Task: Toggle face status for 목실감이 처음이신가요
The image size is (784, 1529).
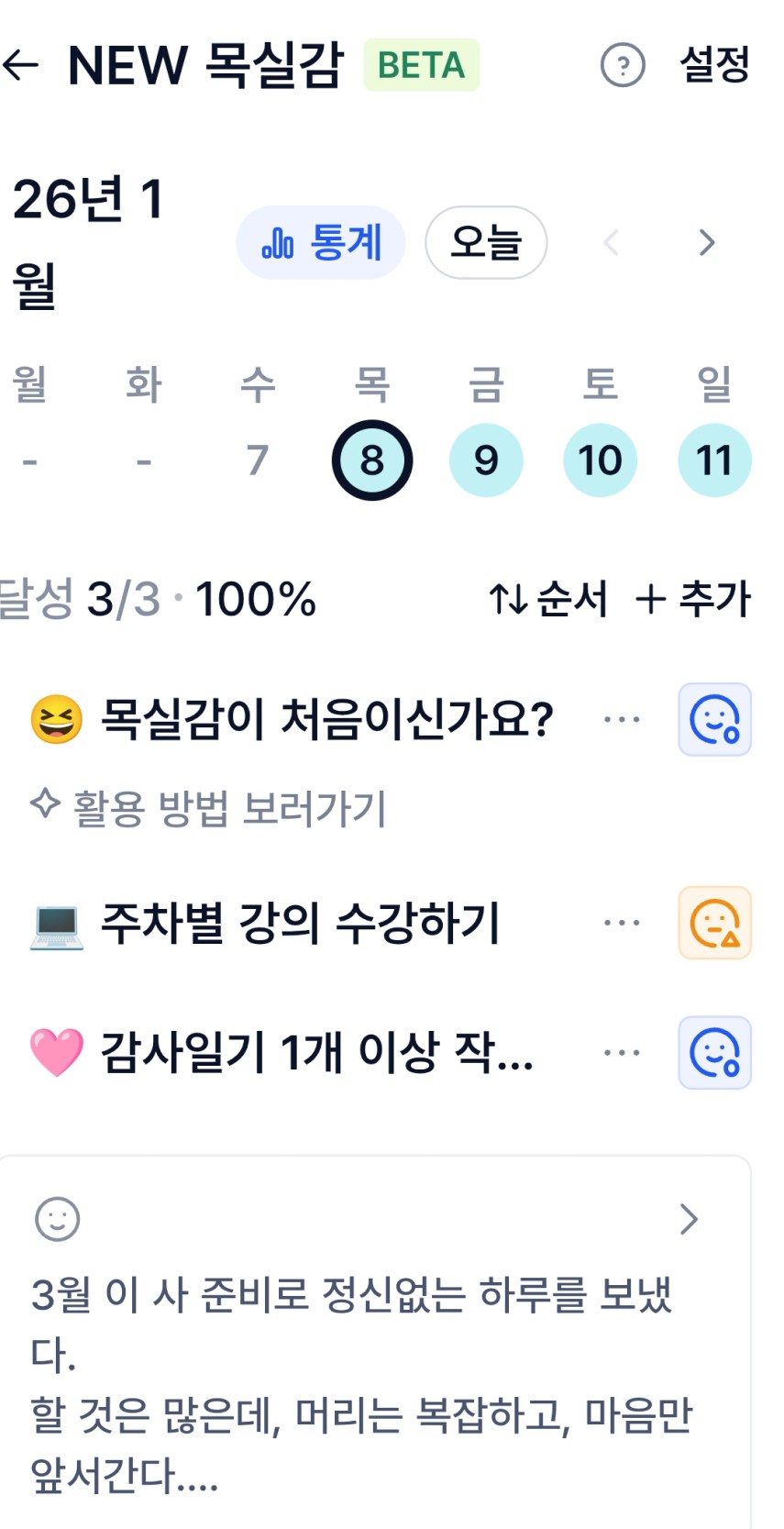Action: pos(714,720)
